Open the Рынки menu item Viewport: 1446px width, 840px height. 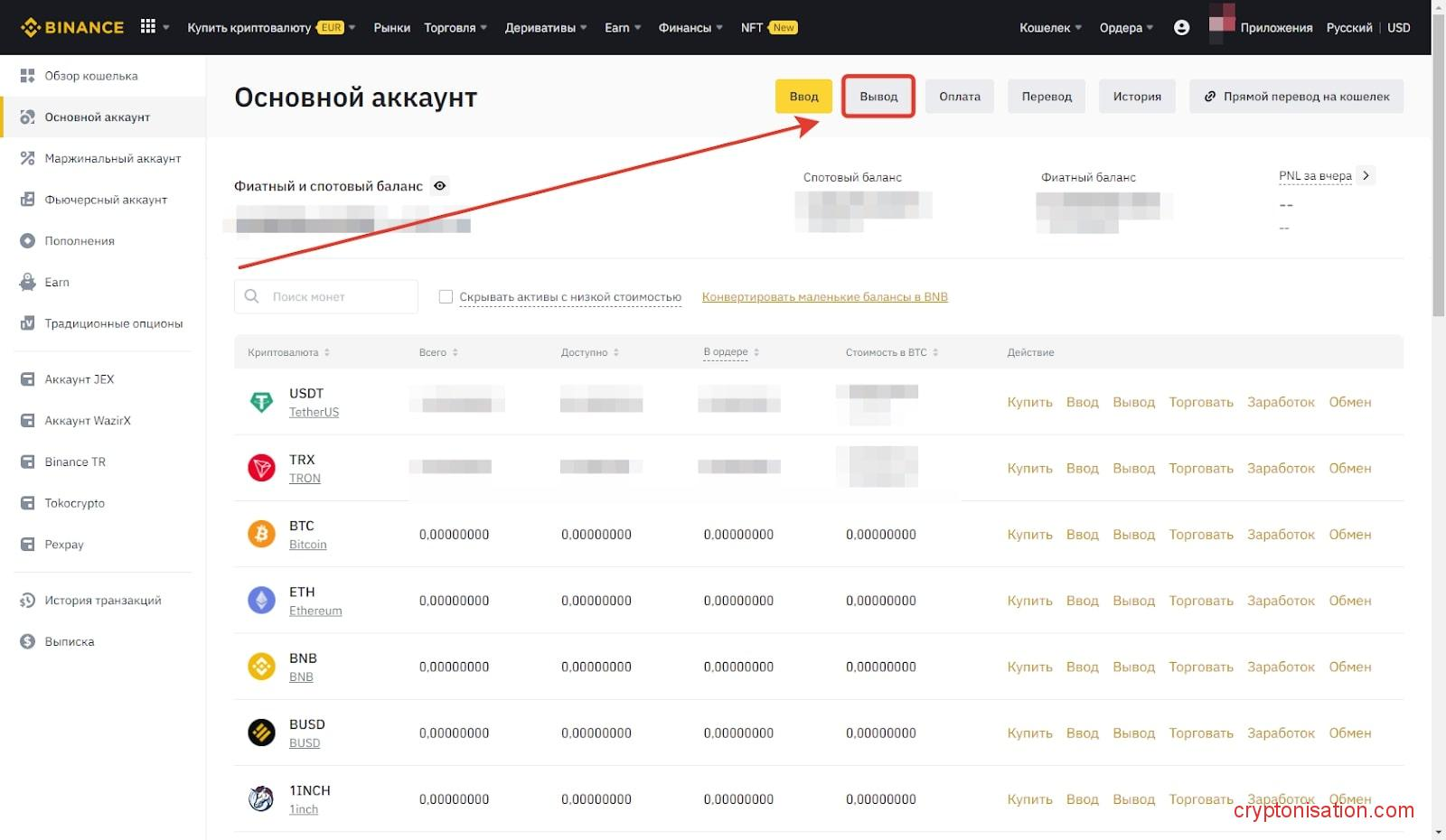tap(391, 27)
